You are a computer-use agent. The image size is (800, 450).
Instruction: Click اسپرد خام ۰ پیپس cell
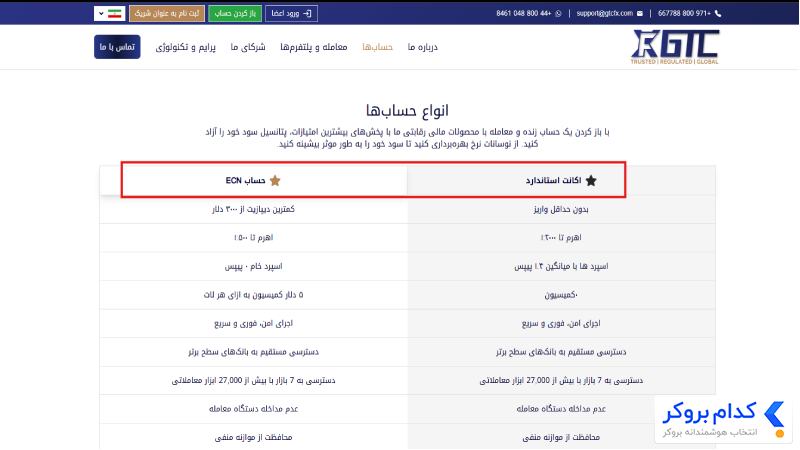point(254,266)
